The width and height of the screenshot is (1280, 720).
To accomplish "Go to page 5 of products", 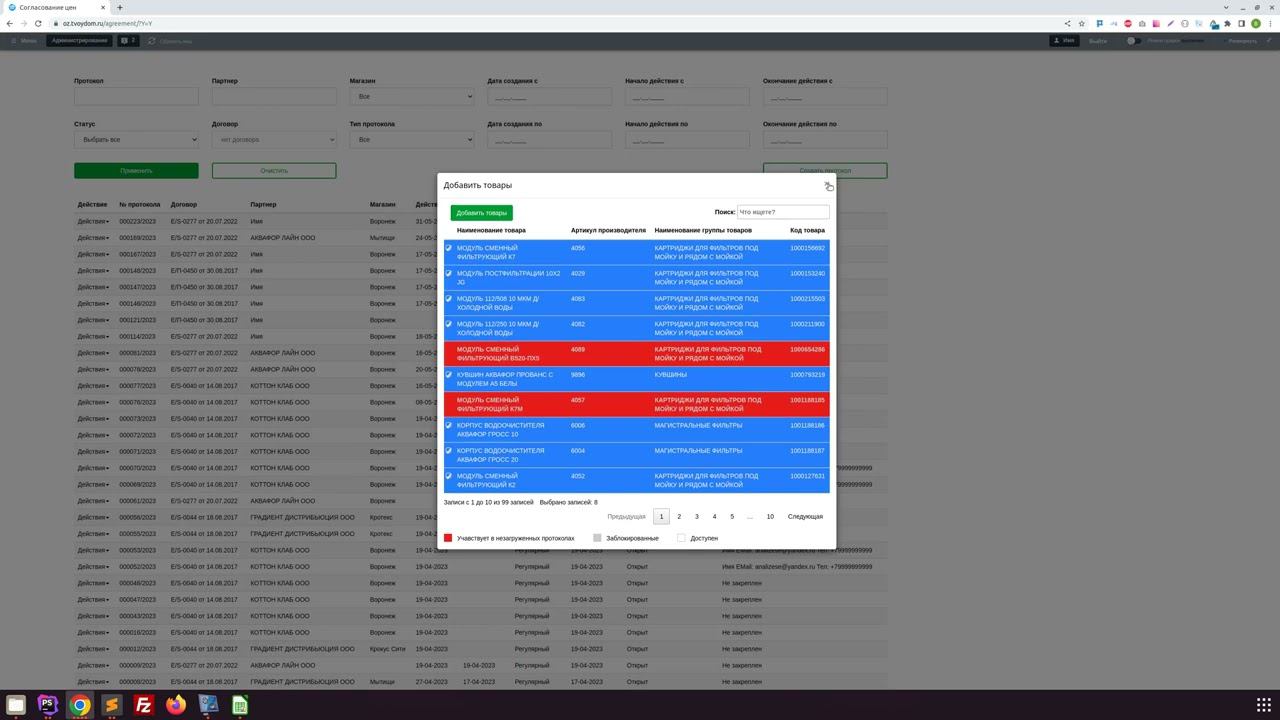I will coord(732,516).
